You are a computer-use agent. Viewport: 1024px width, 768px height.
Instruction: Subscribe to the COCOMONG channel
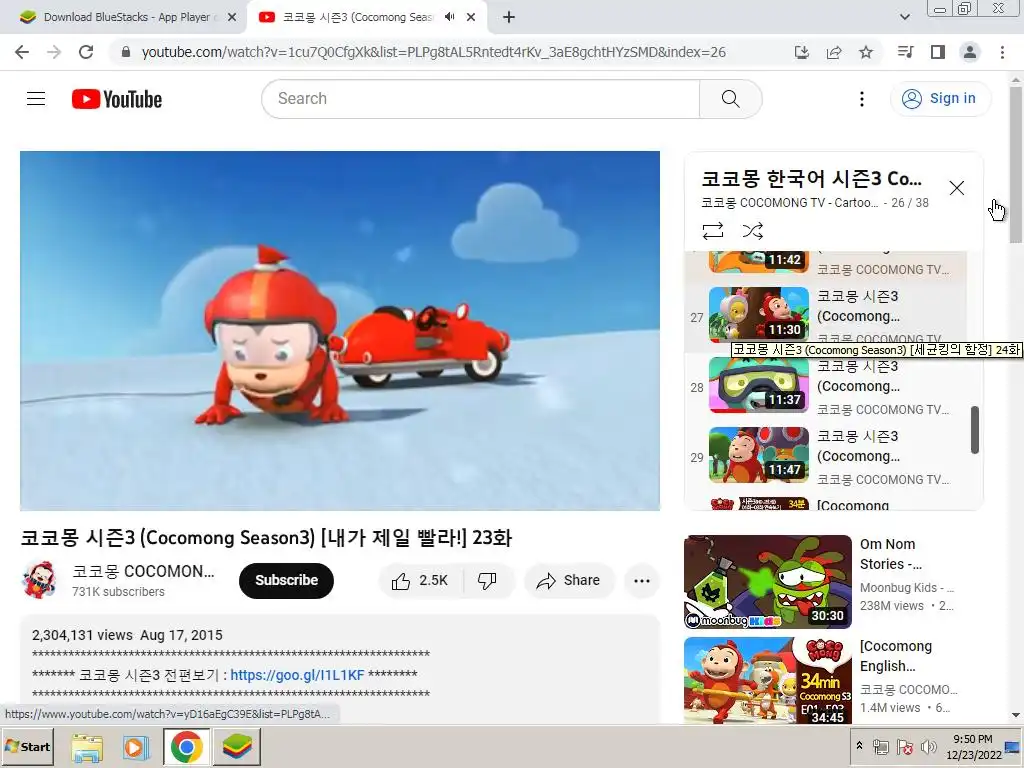[286, 581]
